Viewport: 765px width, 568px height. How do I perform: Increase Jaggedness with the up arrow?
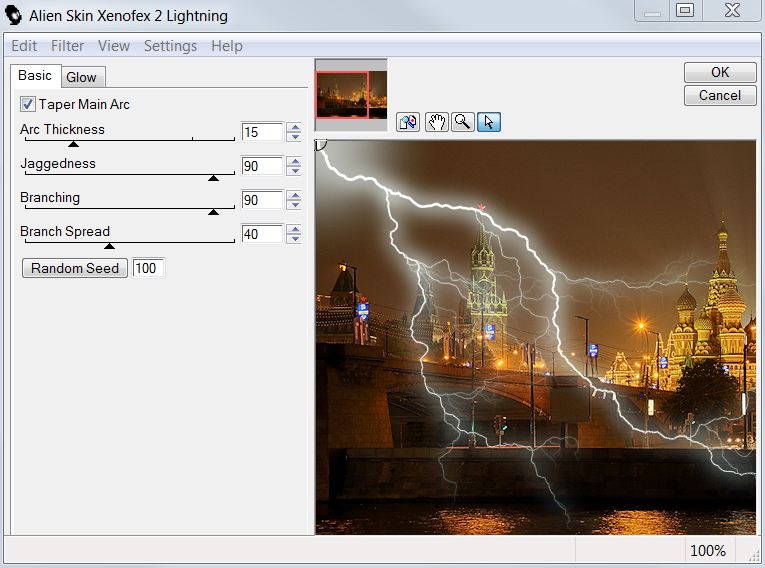[x=294, y=162]
